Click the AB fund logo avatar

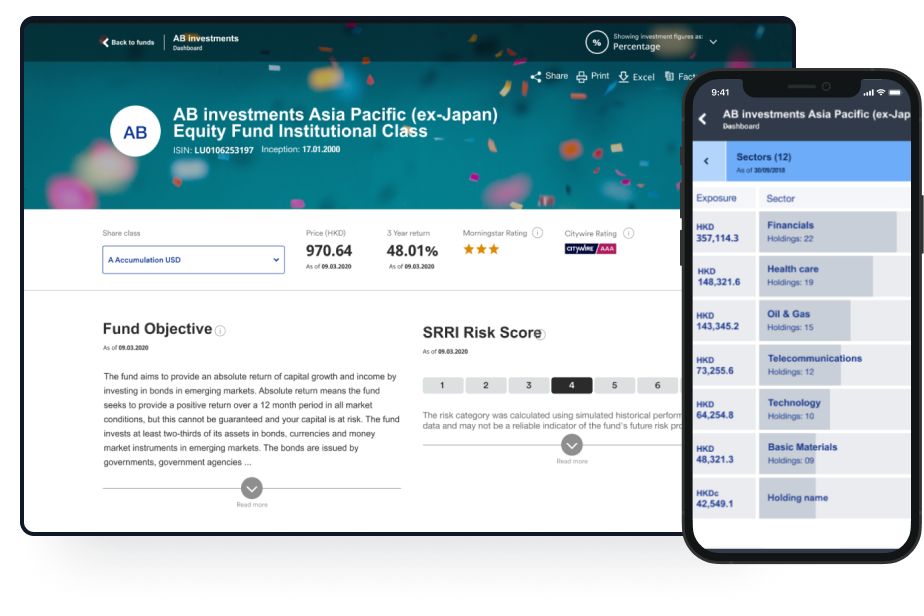pos(135,132)
